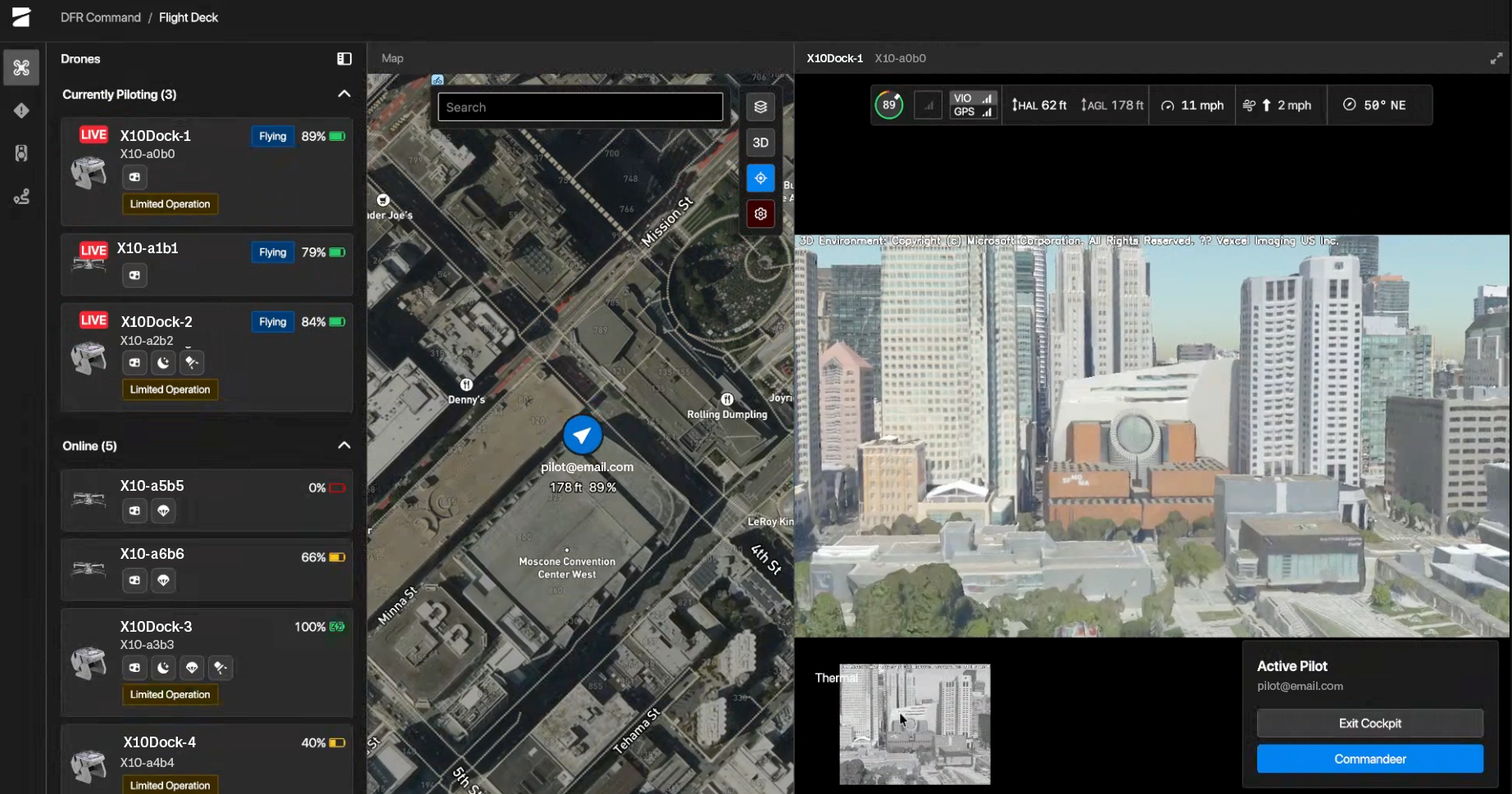Click the Flying status badge on X10Dock-2

273,322
